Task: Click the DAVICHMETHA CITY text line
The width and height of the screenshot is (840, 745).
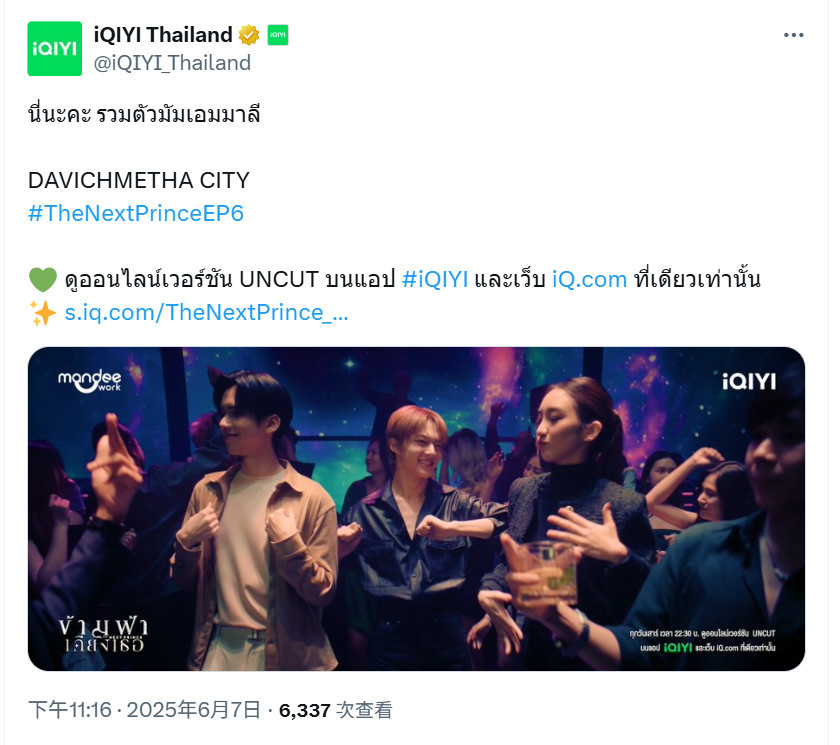Action: 139,180
